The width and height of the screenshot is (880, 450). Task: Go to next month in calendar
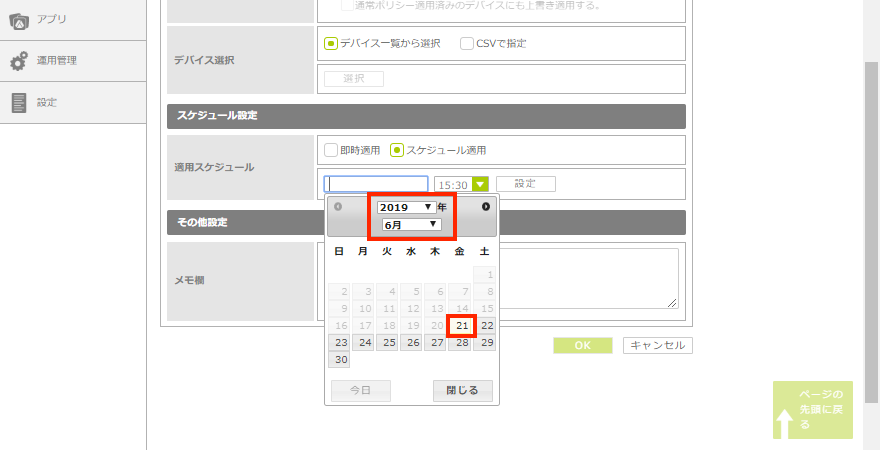click(x=486, y=207)
